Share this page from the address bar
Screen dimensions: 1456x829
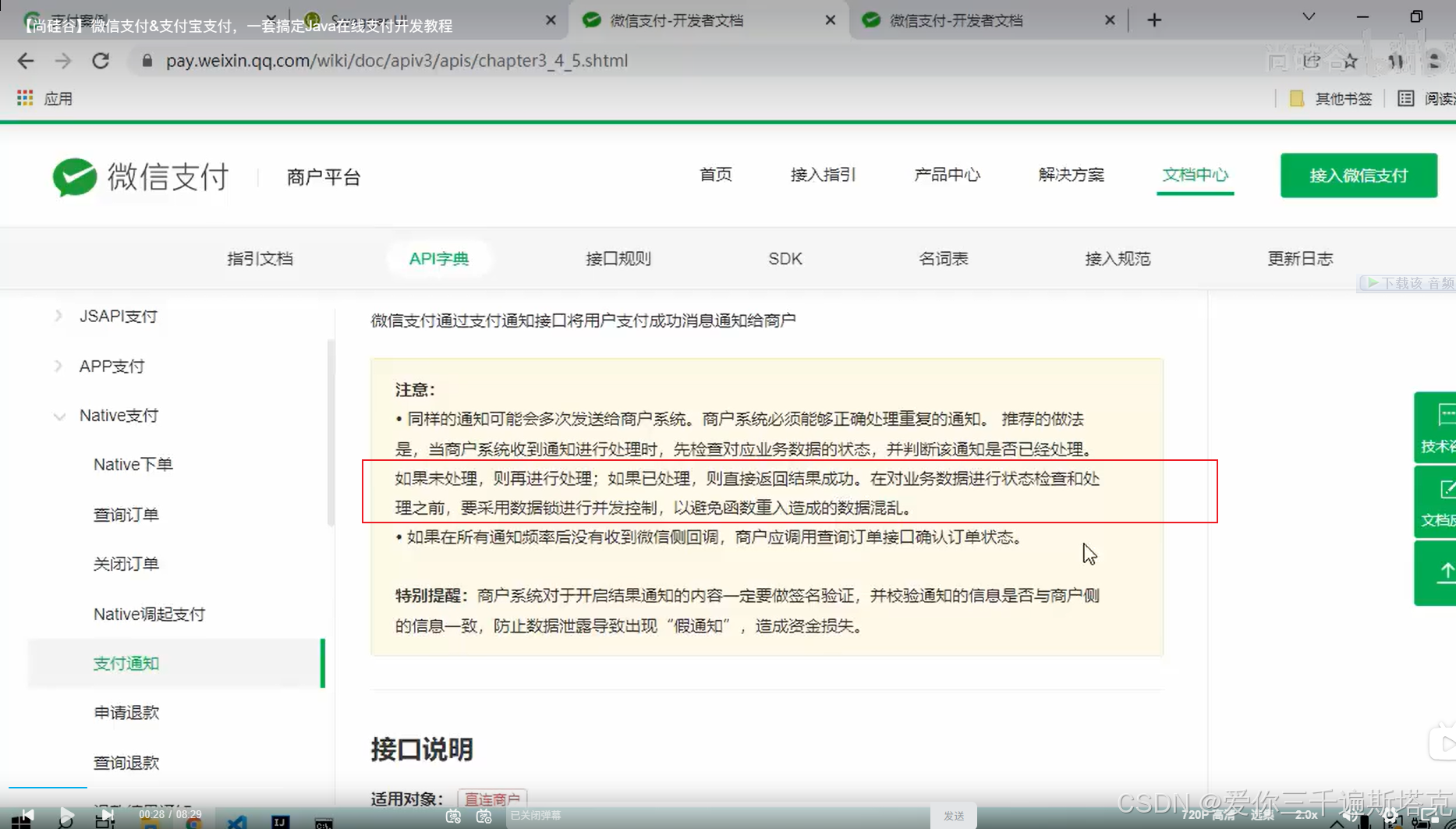point(1312,61)
